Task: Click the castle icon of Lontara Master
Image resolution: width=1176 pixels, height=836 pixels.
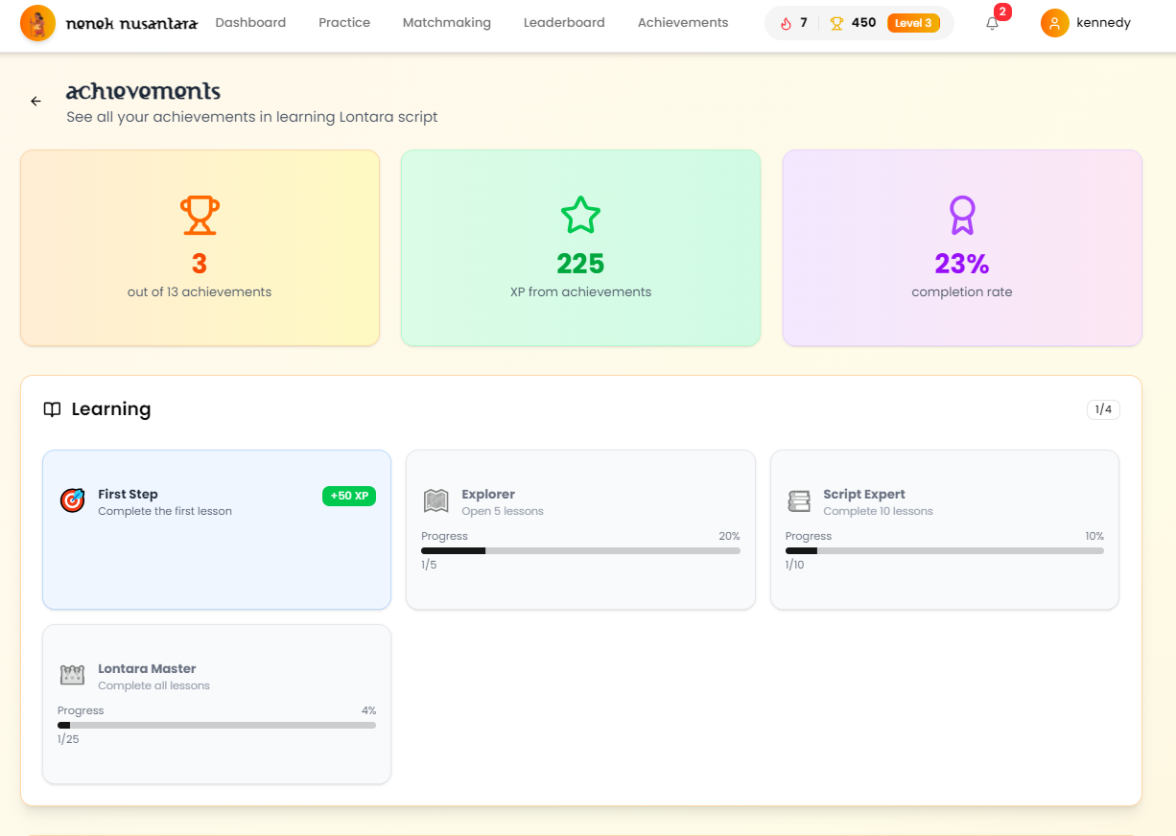Action: tap(72, 675)
